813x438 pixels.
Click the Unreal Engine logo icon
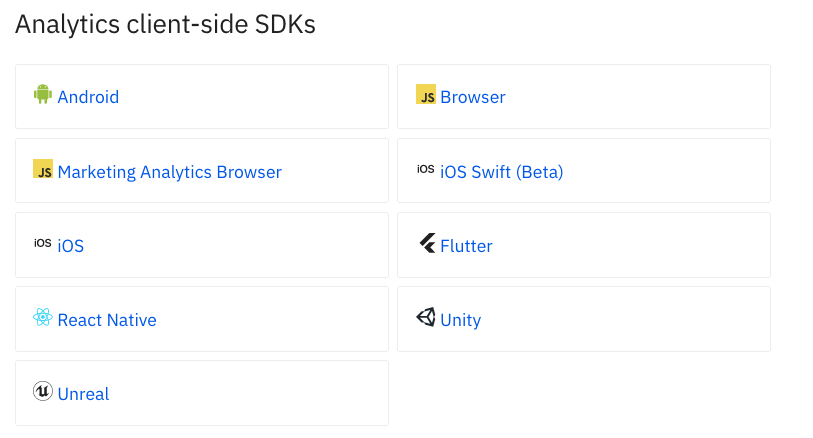tap(43, 391)
